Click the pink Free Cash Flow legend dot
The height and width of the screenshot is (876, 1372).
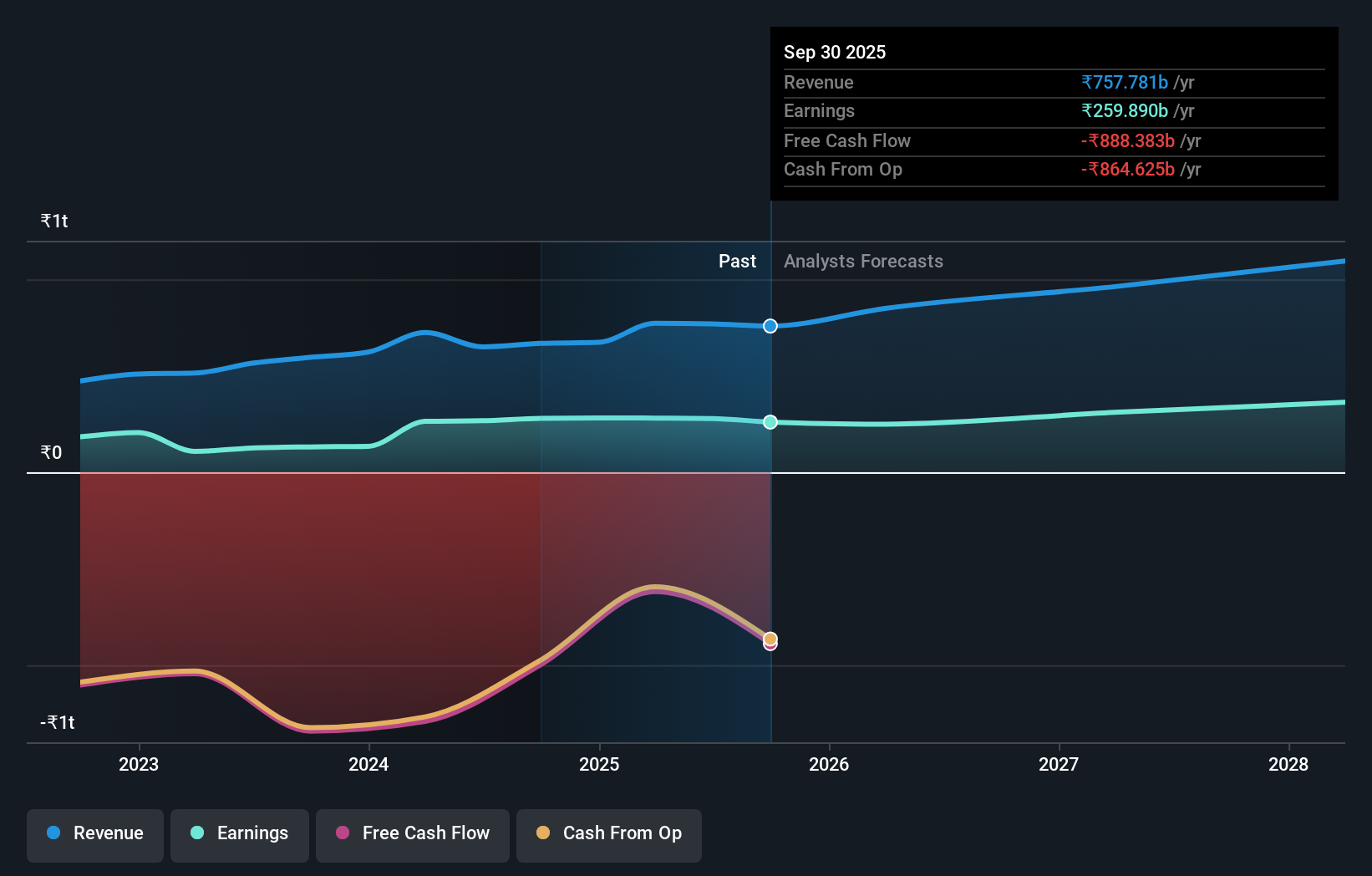(x=341, y=833)
